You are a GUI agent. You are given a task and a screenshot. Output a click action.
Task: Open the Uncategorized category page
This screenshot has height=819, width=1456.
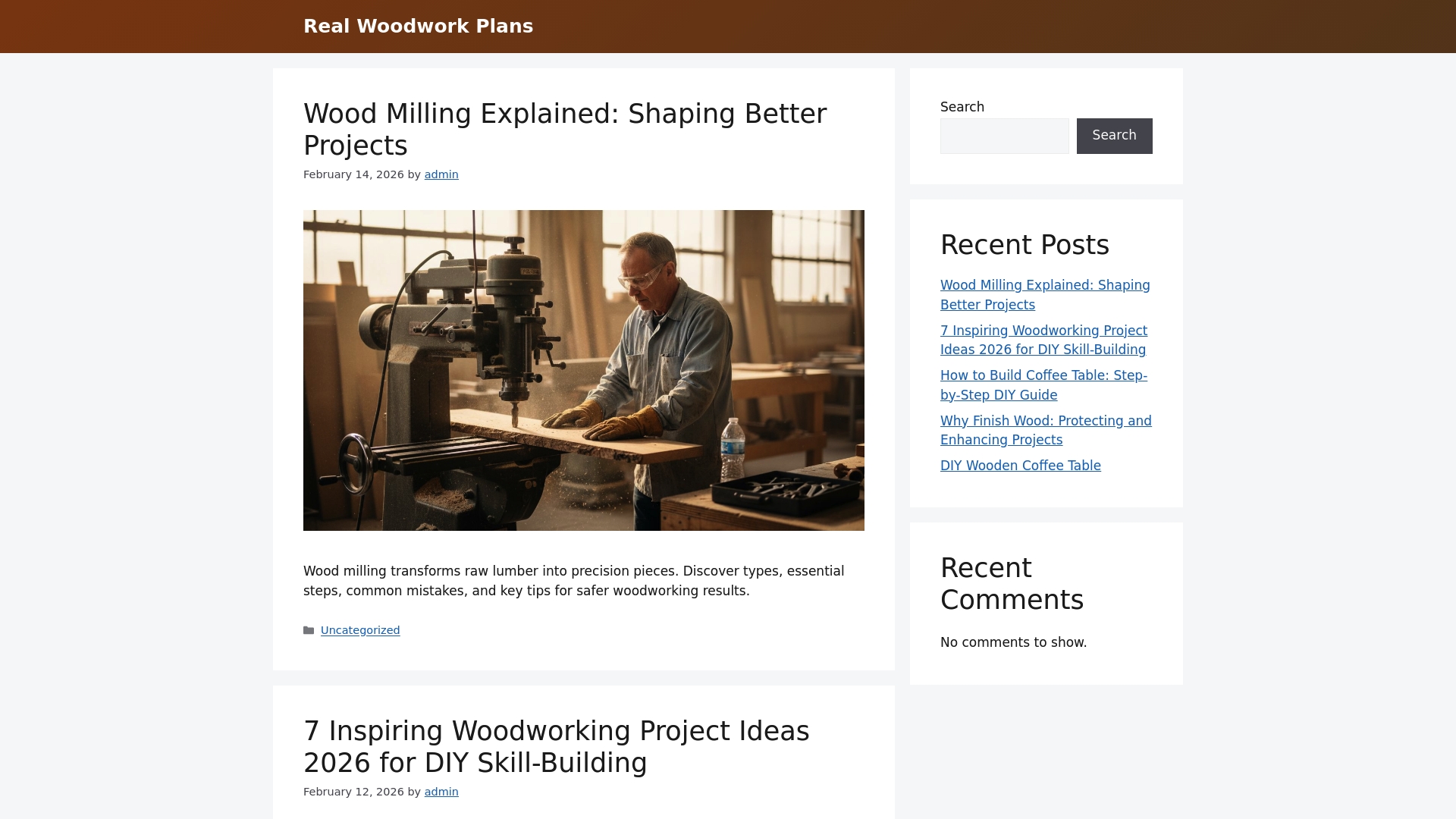coord(360,630)
